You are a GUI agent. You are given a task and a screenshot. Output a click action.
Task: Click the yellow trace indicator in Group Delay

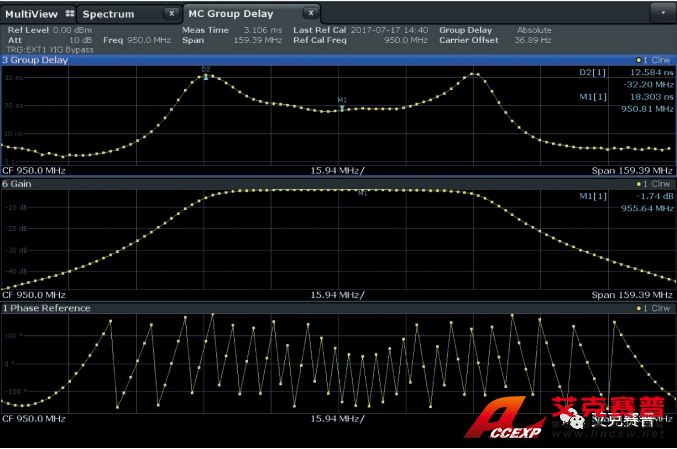[x=639, y=61]
